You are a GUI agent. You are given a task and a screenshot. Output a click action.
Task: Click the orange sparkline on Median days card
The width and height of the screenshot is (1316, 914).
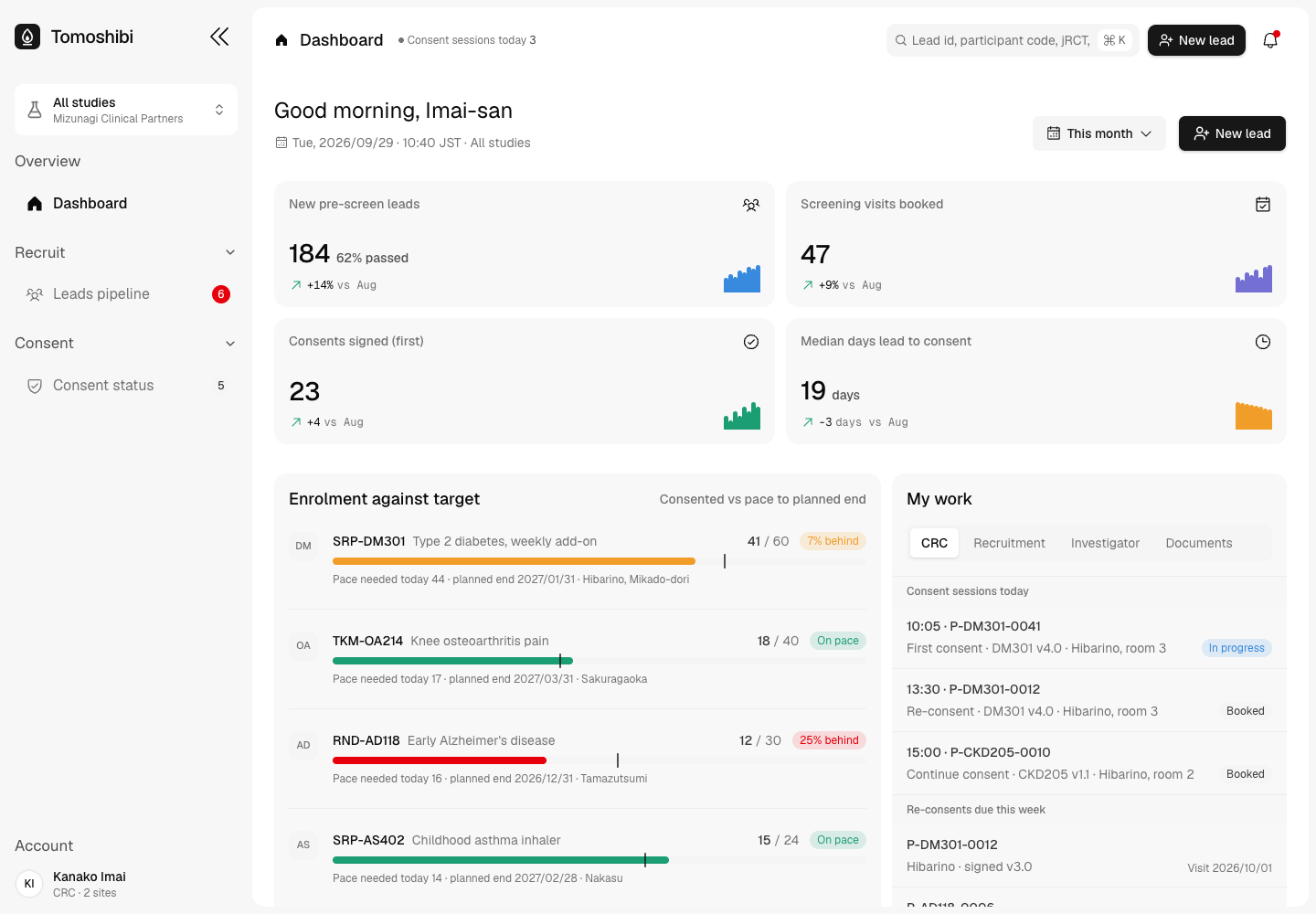(x=1254, y=415)
